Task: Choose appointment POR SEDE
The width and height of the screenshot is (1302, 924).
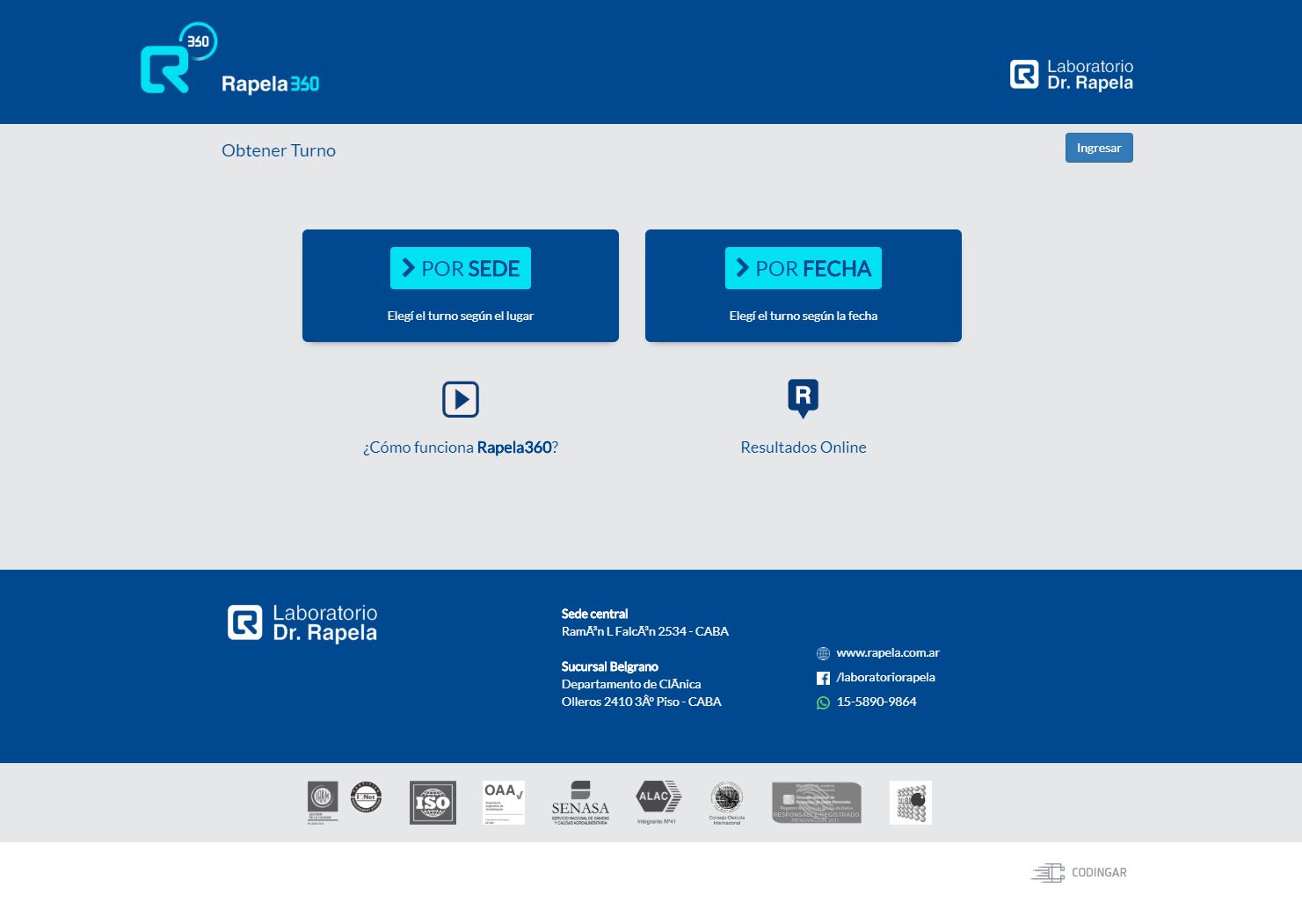Action: [461, 268]
